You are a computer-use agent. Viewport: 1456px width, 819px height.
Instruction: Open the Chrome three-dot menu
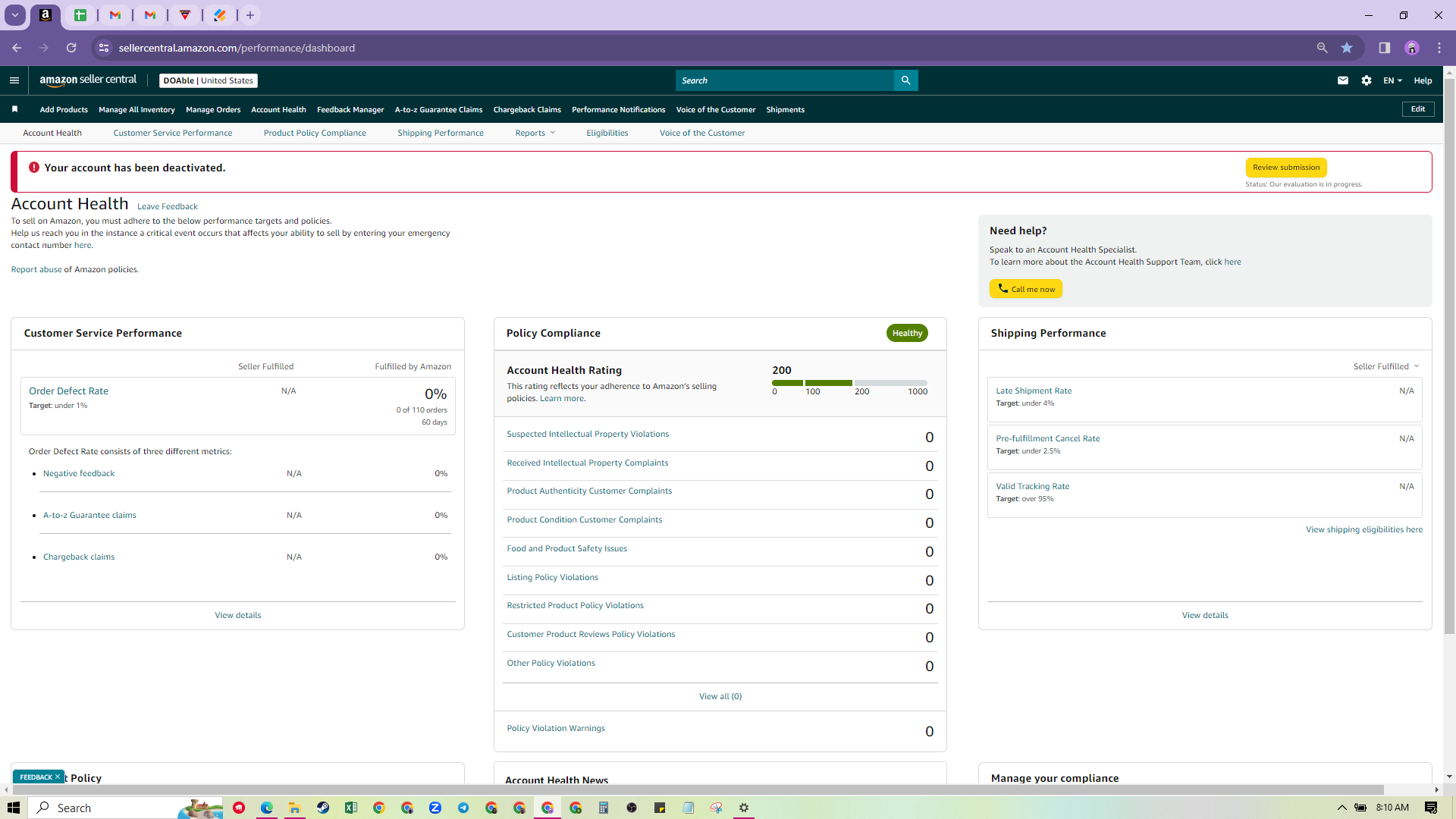(x=1439, y=48)
